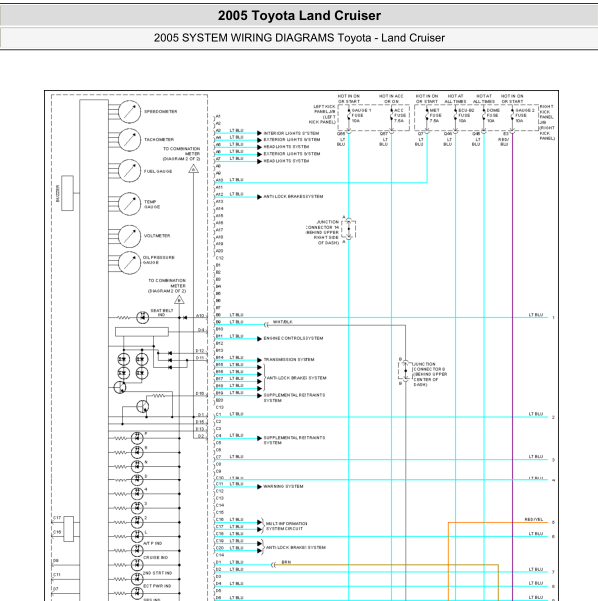
Task: Click the HOT IN ACC OR ON label
Action: point(391,99)
